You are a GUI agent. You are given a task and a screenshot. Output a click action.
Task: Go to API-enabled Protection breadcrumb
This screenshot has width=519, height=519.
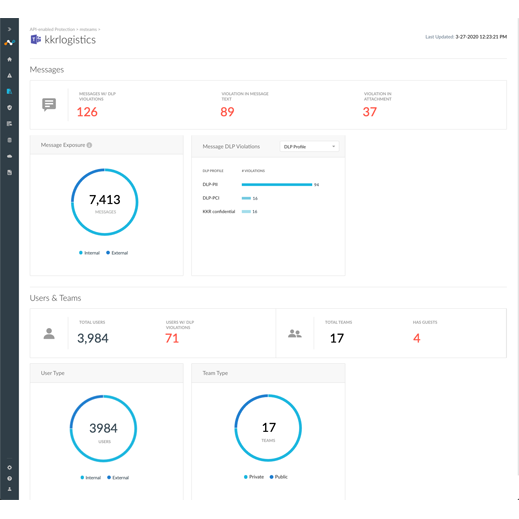pyautogui.click(x=52, y=29)
